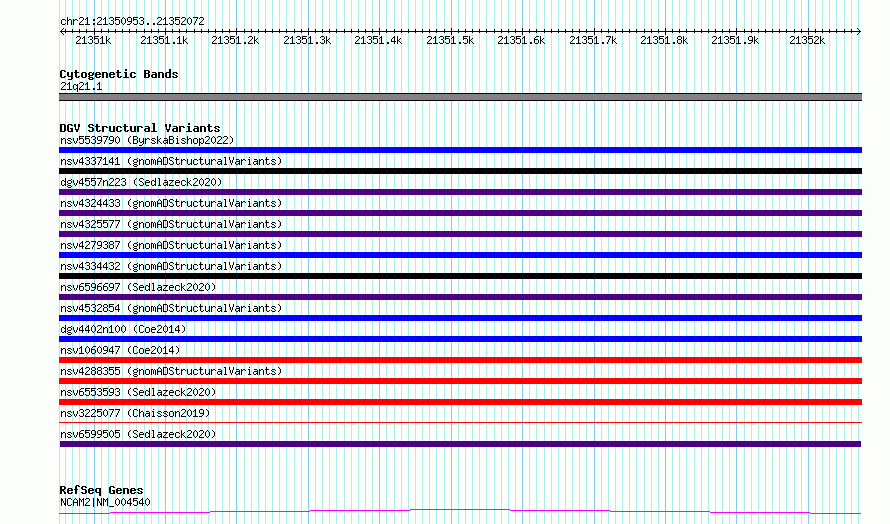Screen dimensions: 890x524
Task: Click the 21351k ruler tick
Action: (x=93, y=40)
